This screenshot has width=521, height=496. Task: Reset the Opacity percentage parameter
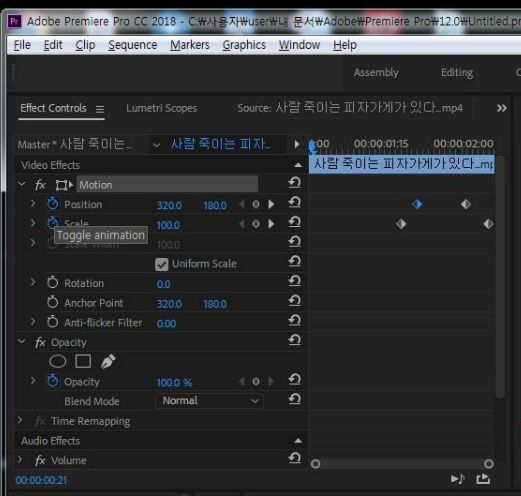[295, 380]
